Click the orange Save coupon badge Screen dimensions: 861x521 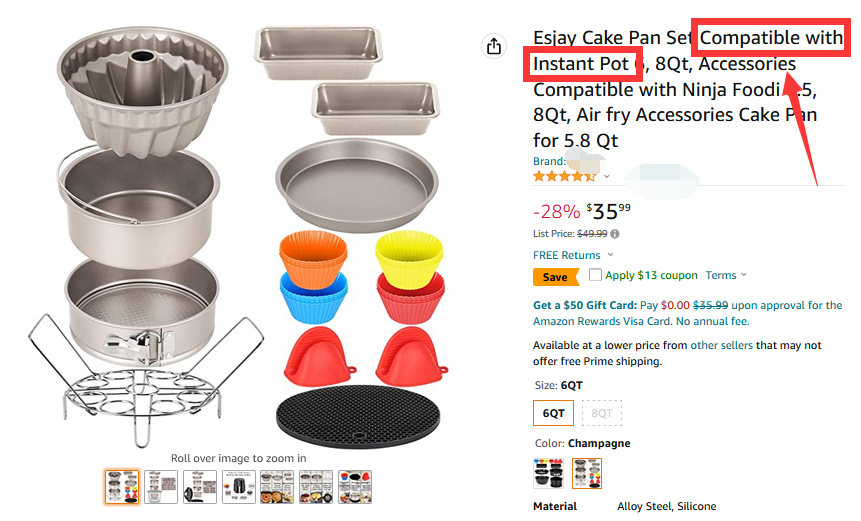pyautogui.click(x=556, y=277)
